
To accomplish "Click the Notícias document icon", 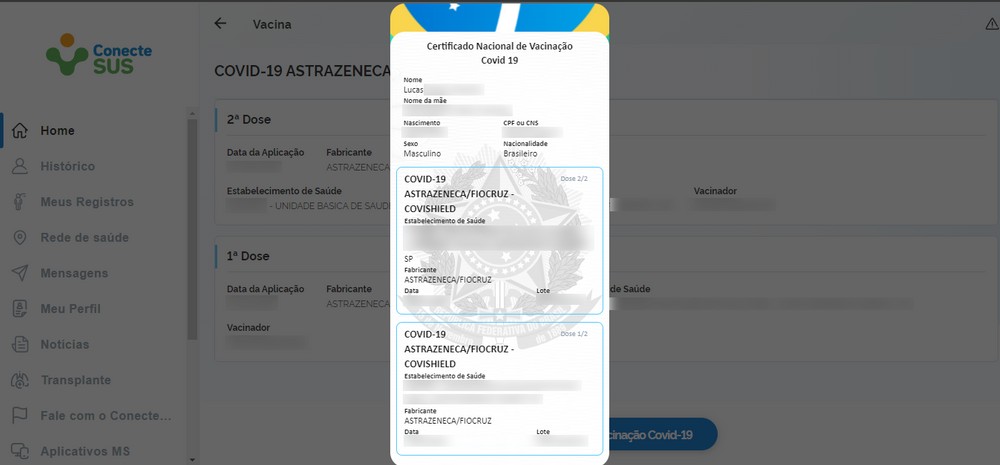I will click(x=20, y=344).
